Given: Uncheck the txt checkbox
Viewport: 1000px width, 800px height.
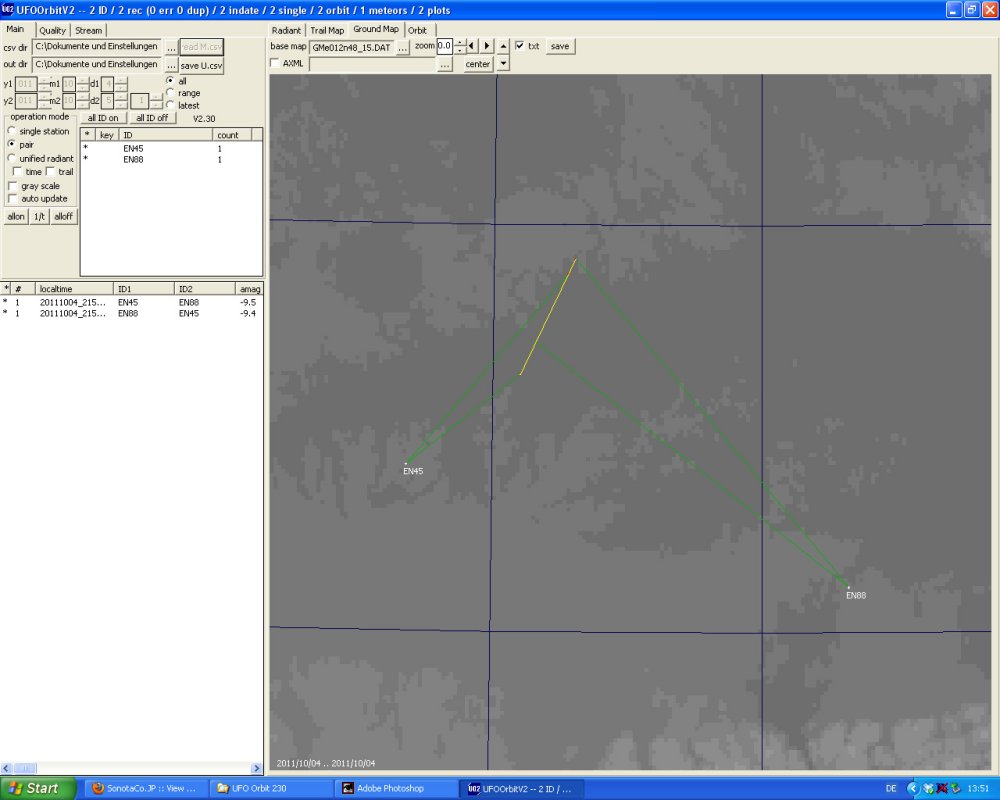Looking at the screenshot, I should pyautogui.click(x=520, y=46).
